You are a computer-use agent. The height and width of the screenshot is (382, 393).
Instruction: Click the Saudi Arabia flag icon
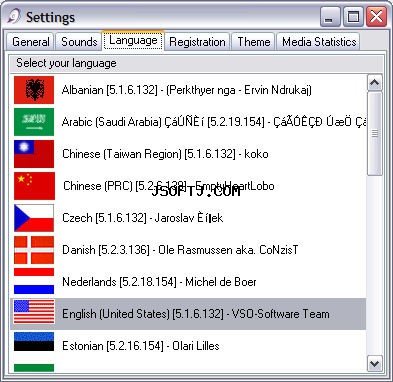pyautogui.click(x=34, y=122)
